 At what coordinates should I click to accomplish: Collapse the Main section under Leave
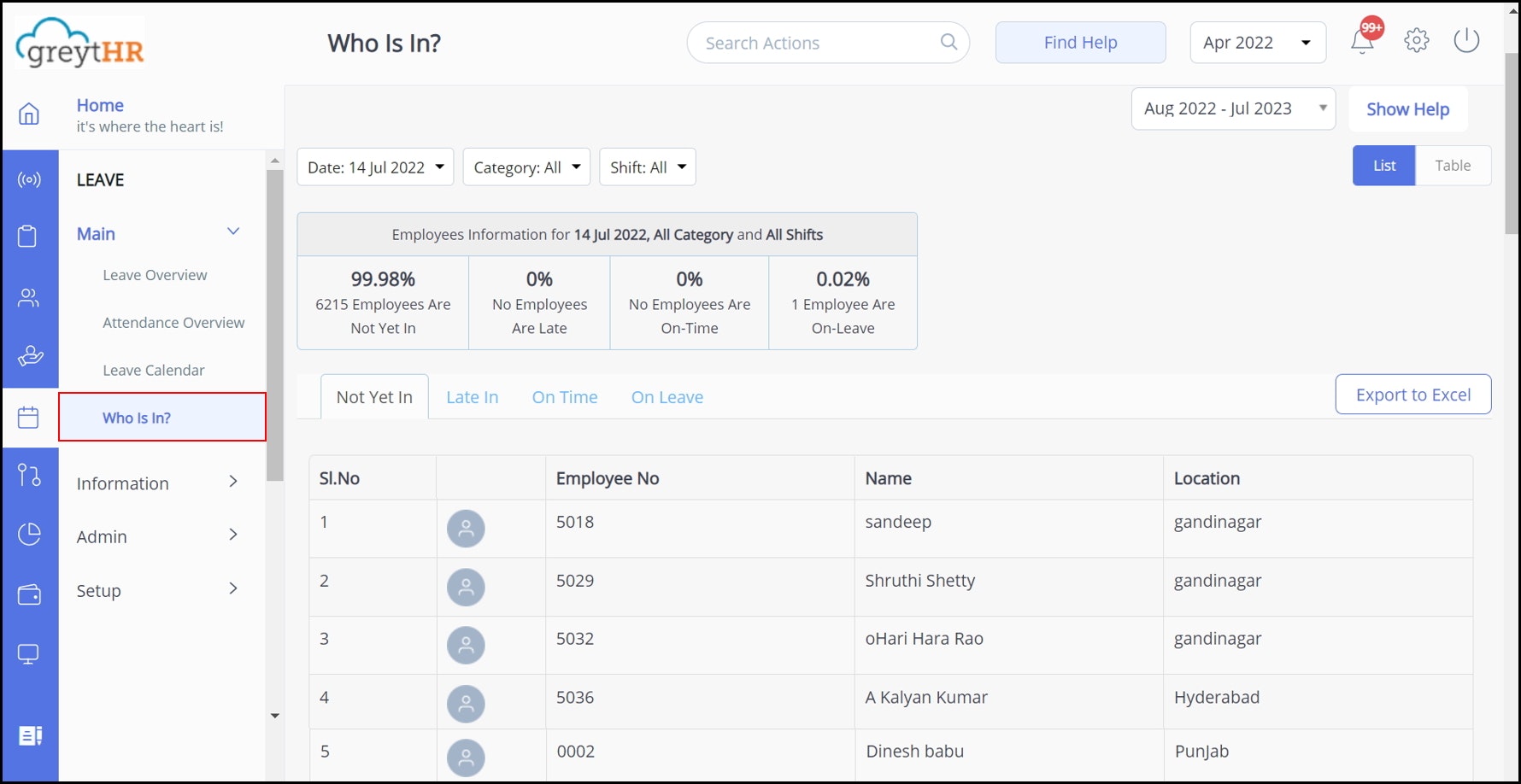point(232,231)
